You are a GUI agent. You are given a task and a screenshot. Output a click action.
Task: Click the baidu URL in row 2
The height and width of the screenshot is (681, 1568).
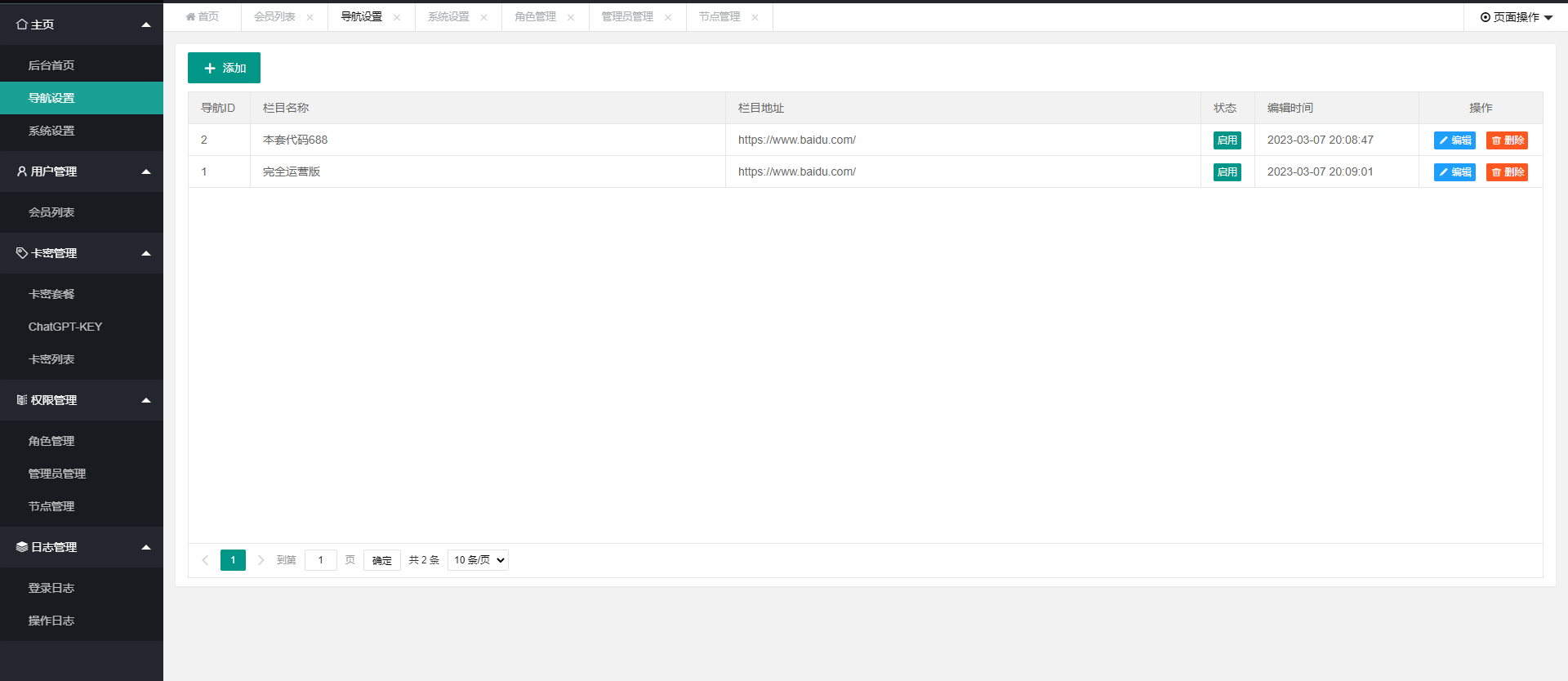(797, 140)
